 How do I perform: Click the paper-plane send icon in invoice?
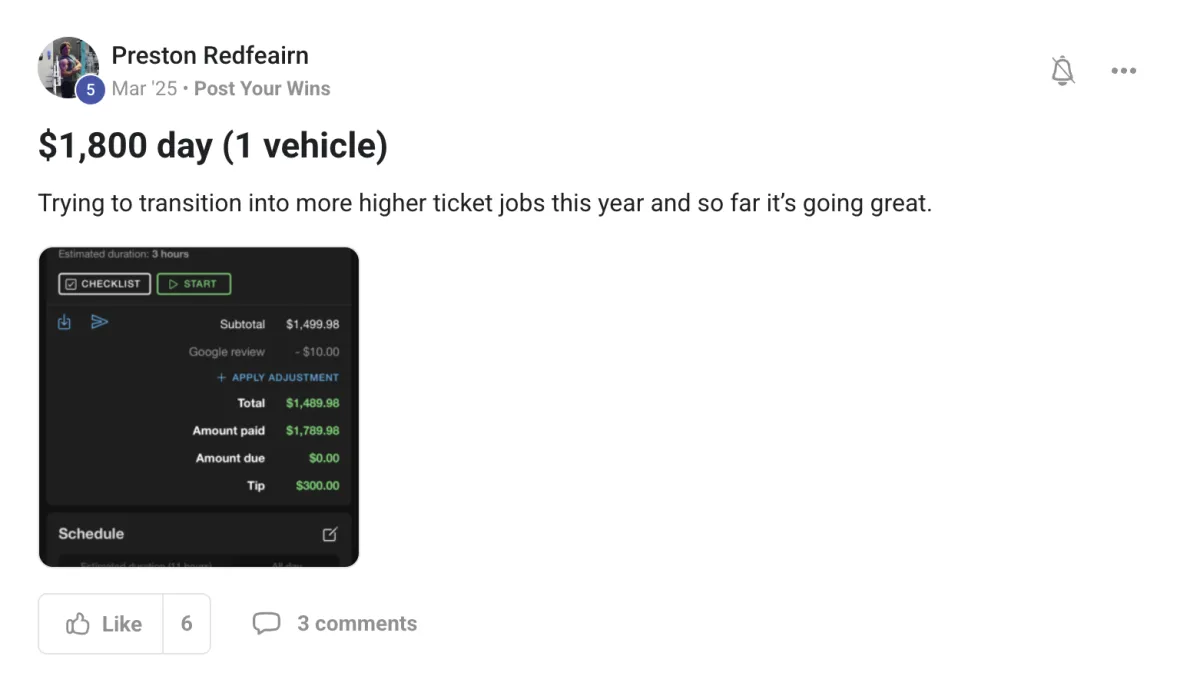99,322
